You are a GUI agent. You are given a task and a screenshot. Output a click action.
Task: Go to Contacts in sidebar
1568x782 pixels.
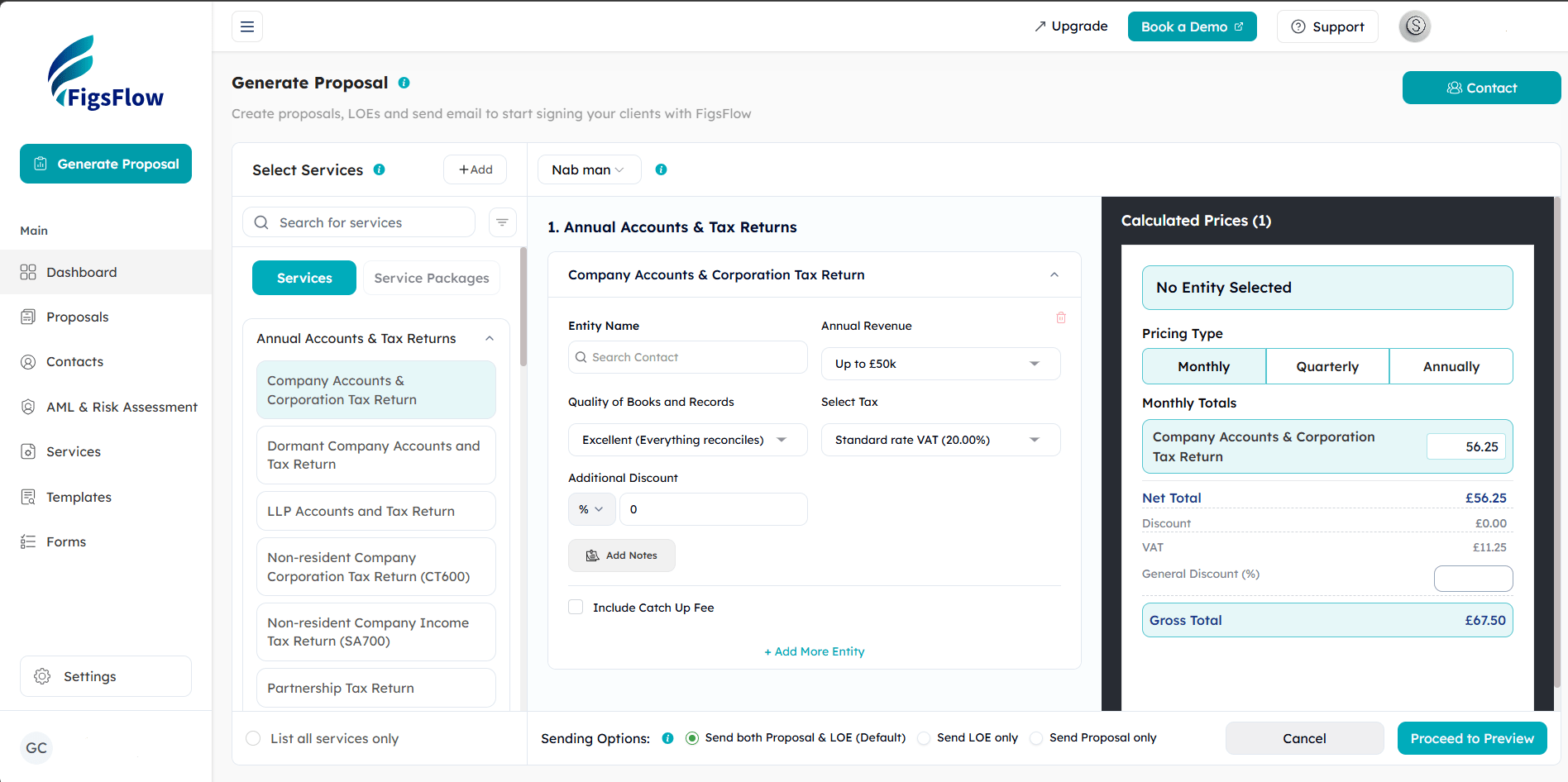(106, 362)
